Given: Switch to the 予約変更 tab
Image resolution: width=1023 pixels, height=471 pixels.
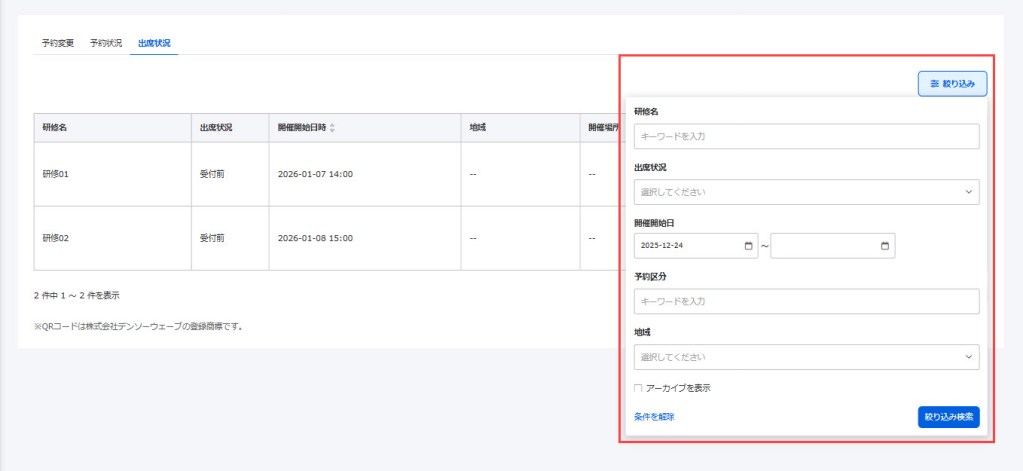Looking at the screenshot, I should click(x=57, y=43).
